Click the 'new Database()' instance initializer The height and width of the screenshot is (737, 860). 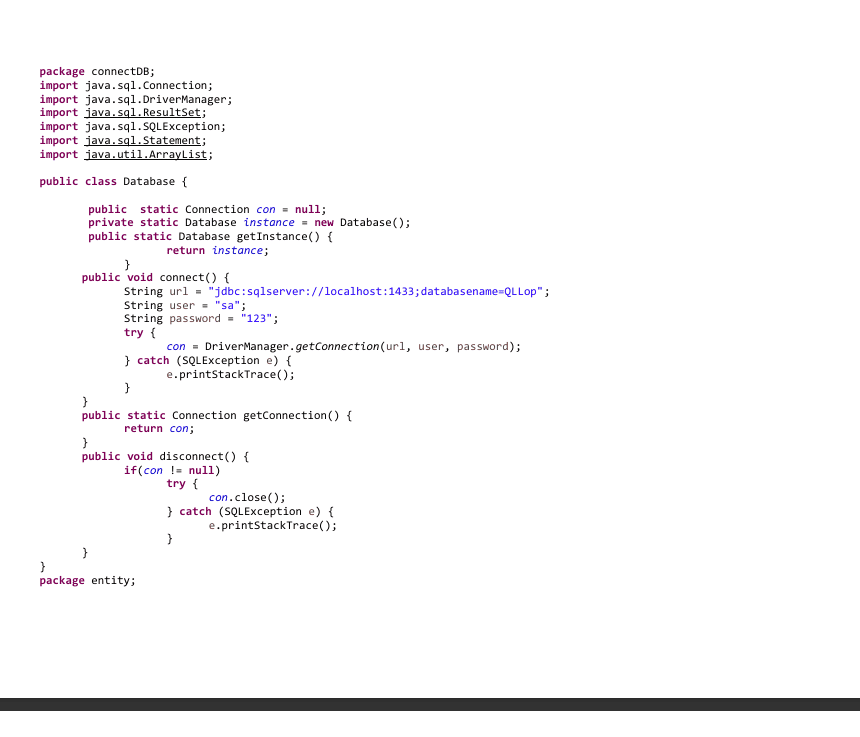362,223
